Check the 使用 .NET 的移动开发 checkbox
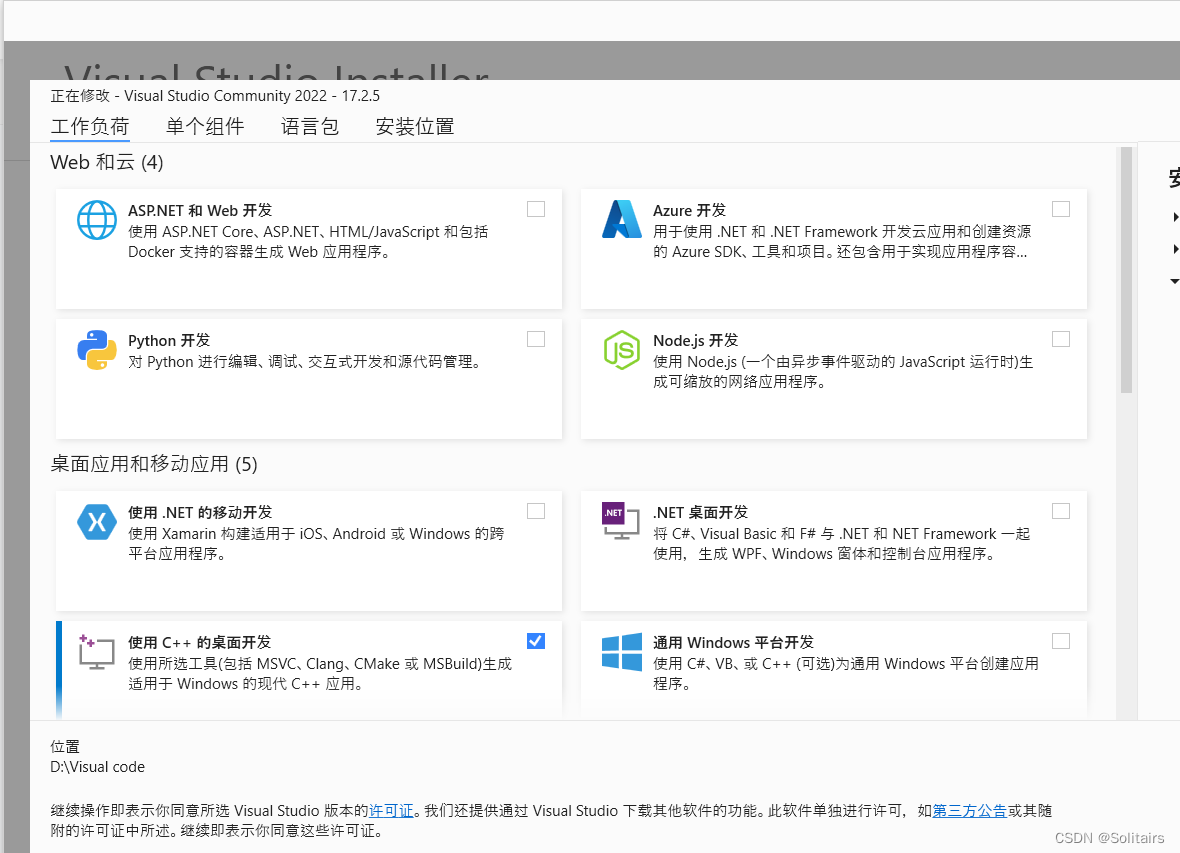The image size is (1180, 853). coord(536,511)
